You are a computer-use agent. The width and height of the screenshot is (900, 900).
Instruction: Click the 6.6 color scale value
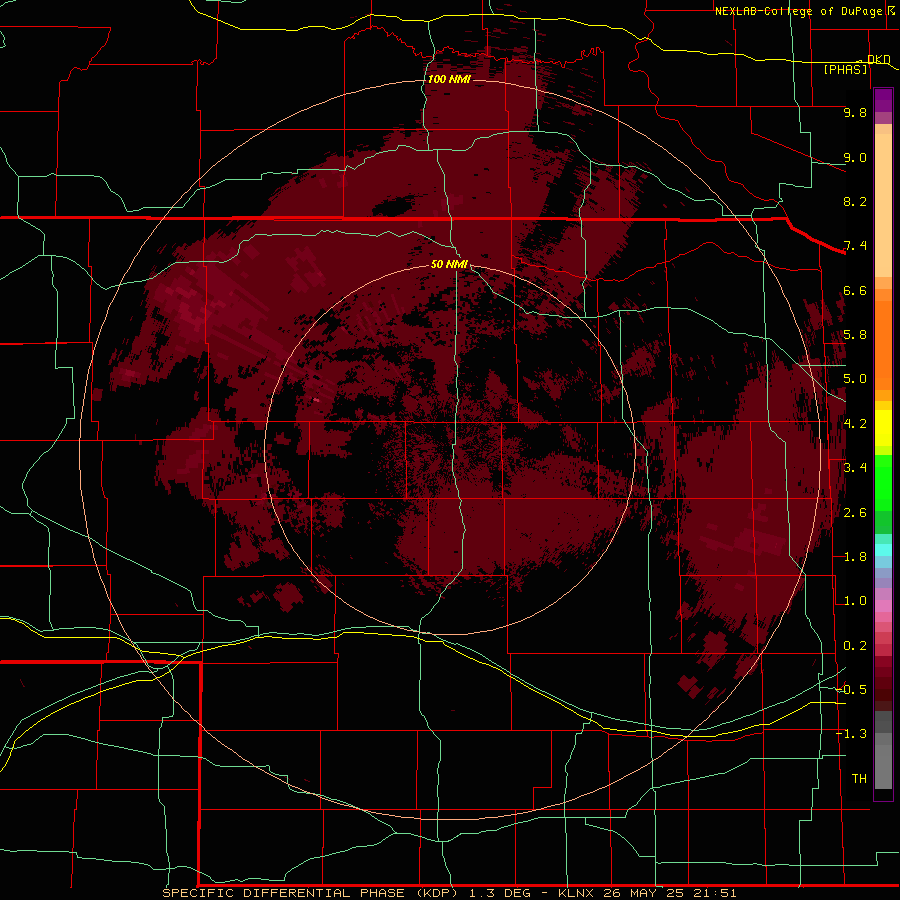(x=855, y=290)
